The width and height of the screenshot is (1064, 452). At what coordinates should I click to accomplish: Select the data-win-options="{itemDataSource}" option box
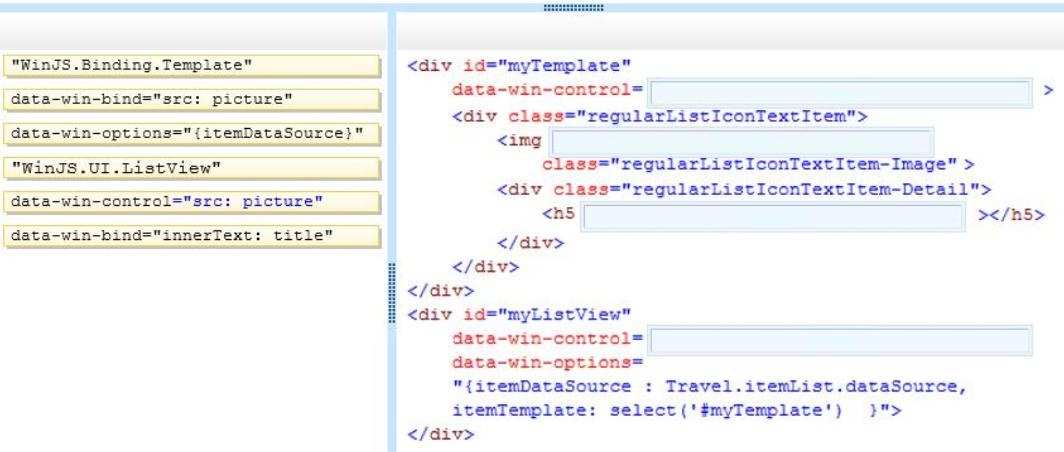point(191,134)
